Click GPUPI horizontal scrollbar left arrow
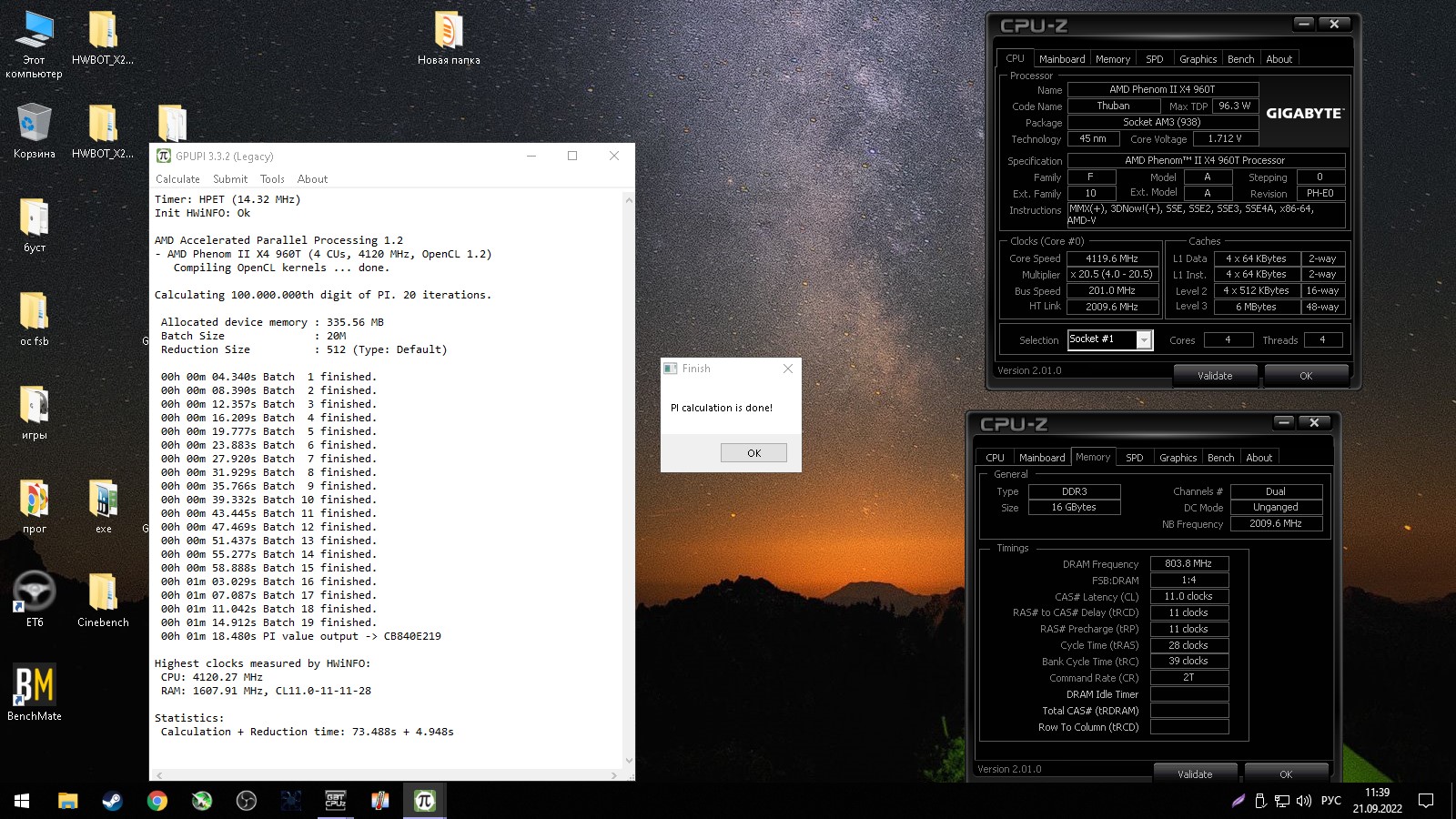The image size is (1456, 819). [x=159, y=775]
